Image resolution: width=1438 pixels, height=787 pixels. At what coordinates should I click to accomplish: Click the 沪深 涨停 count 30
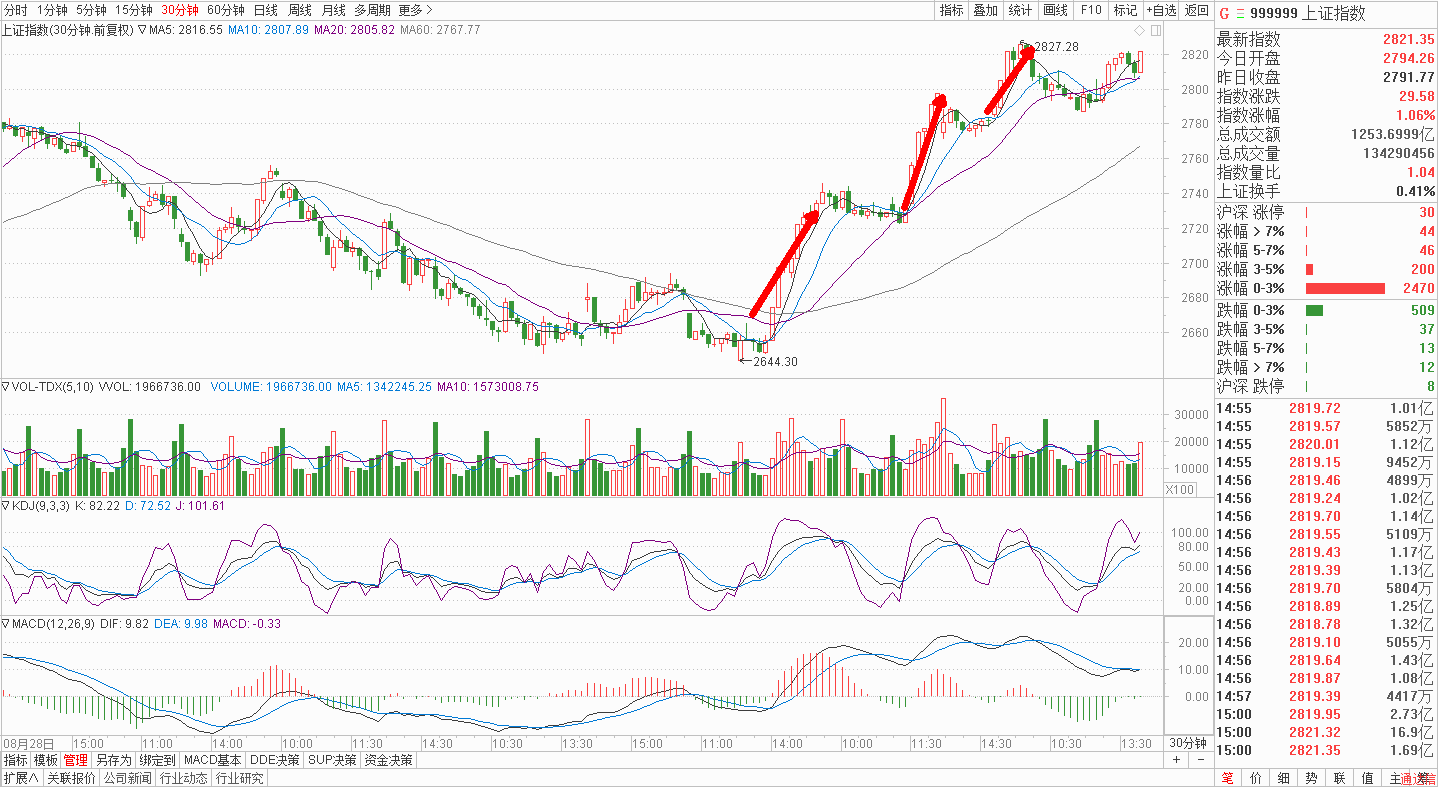1426,212
